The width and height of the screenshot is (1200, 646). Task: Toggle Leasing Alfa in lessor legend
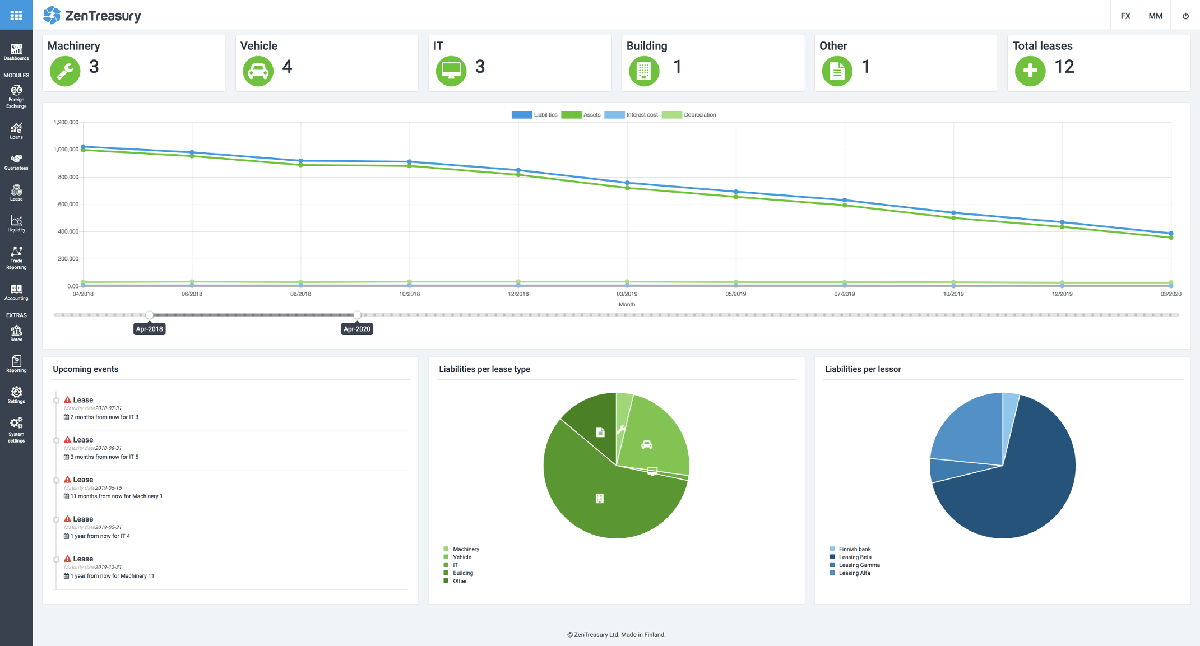coord(849,573)
